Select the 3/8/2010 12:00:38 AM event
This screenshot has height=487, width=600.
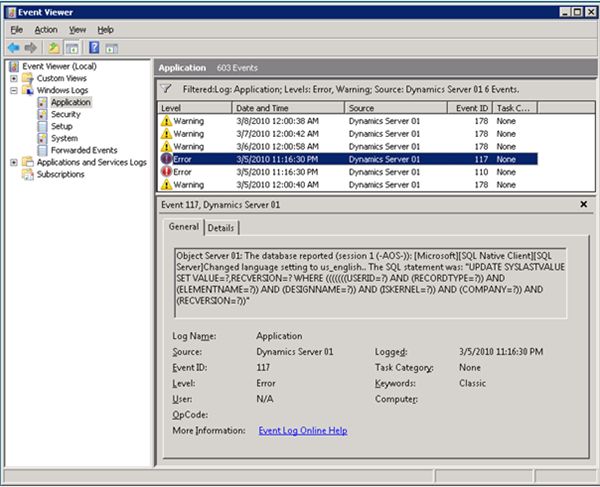[x=347, y=121]
